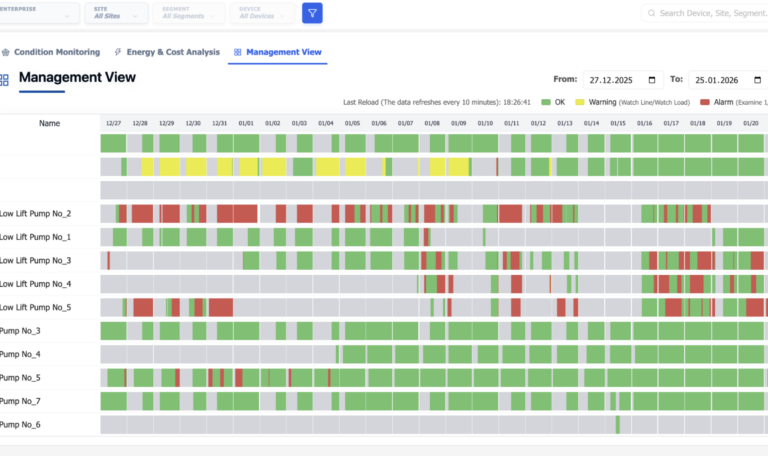The width and height of the screenshot is (768, 456).
Task: Click the Energy & Cost Analysis lightning icon
Action: pos(118,52)
